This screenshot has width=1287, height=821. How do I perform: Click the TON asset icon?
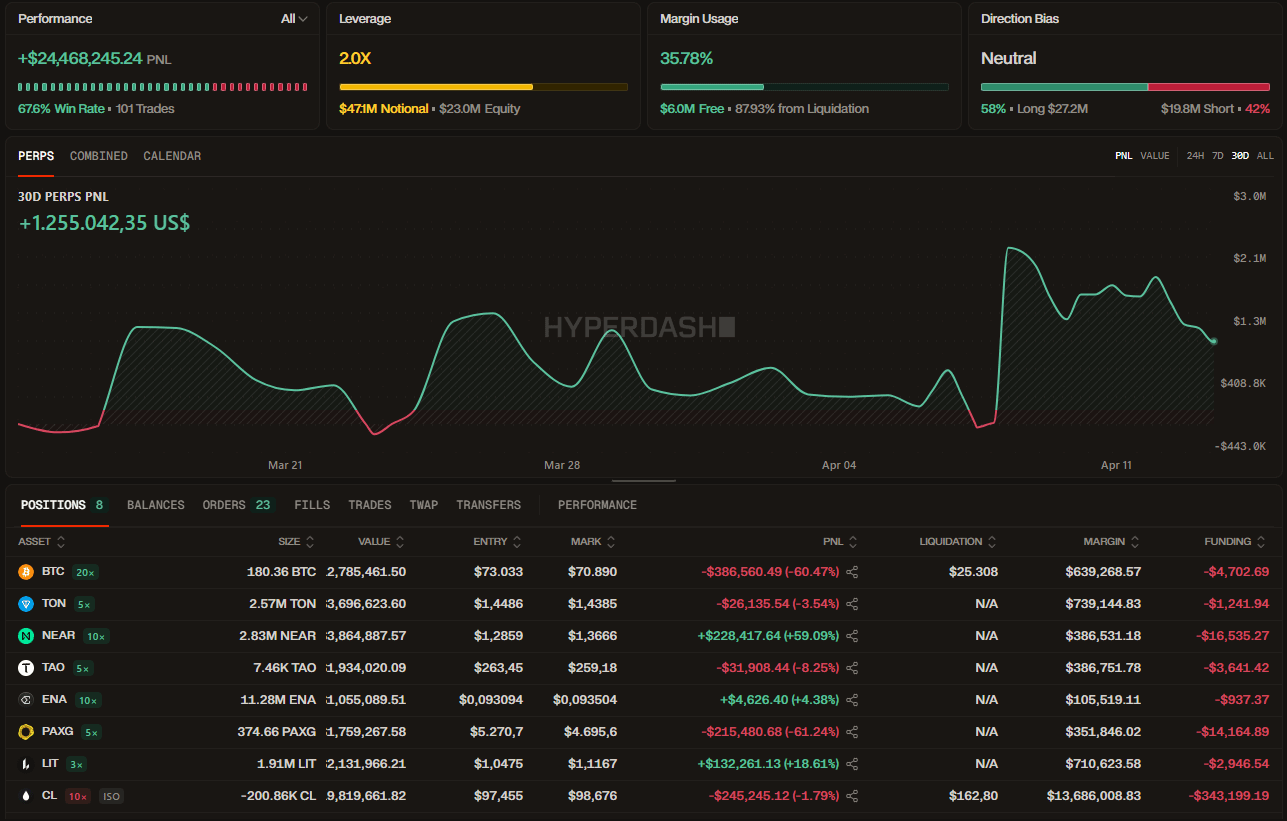[x=26, y=604]
